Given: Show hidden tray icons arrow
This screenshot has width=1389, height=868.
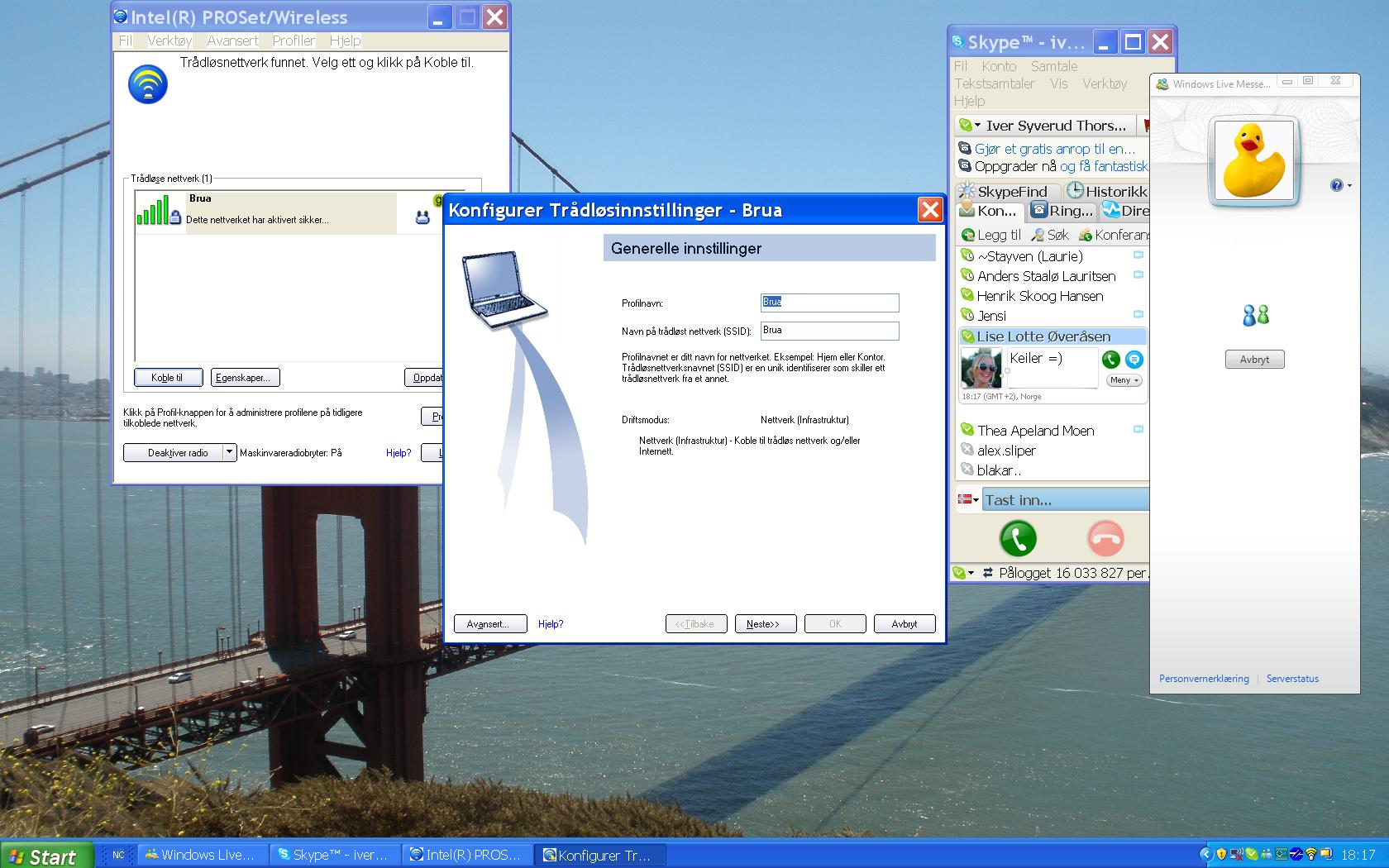Looking at the screenshot, I should tap(1206, 854).
